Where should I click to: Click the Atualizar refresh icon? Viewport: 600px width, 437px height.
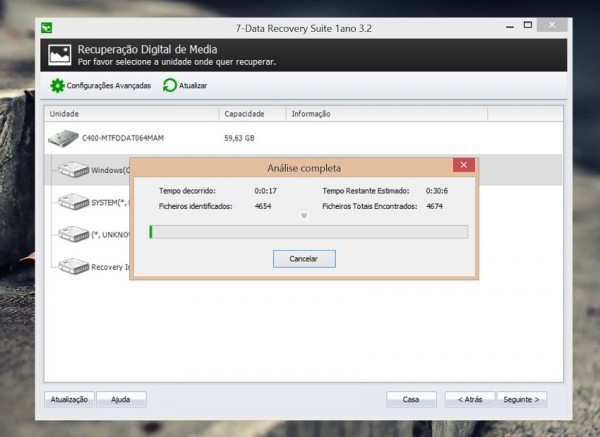pyautogui.click(x=170, y=85)
